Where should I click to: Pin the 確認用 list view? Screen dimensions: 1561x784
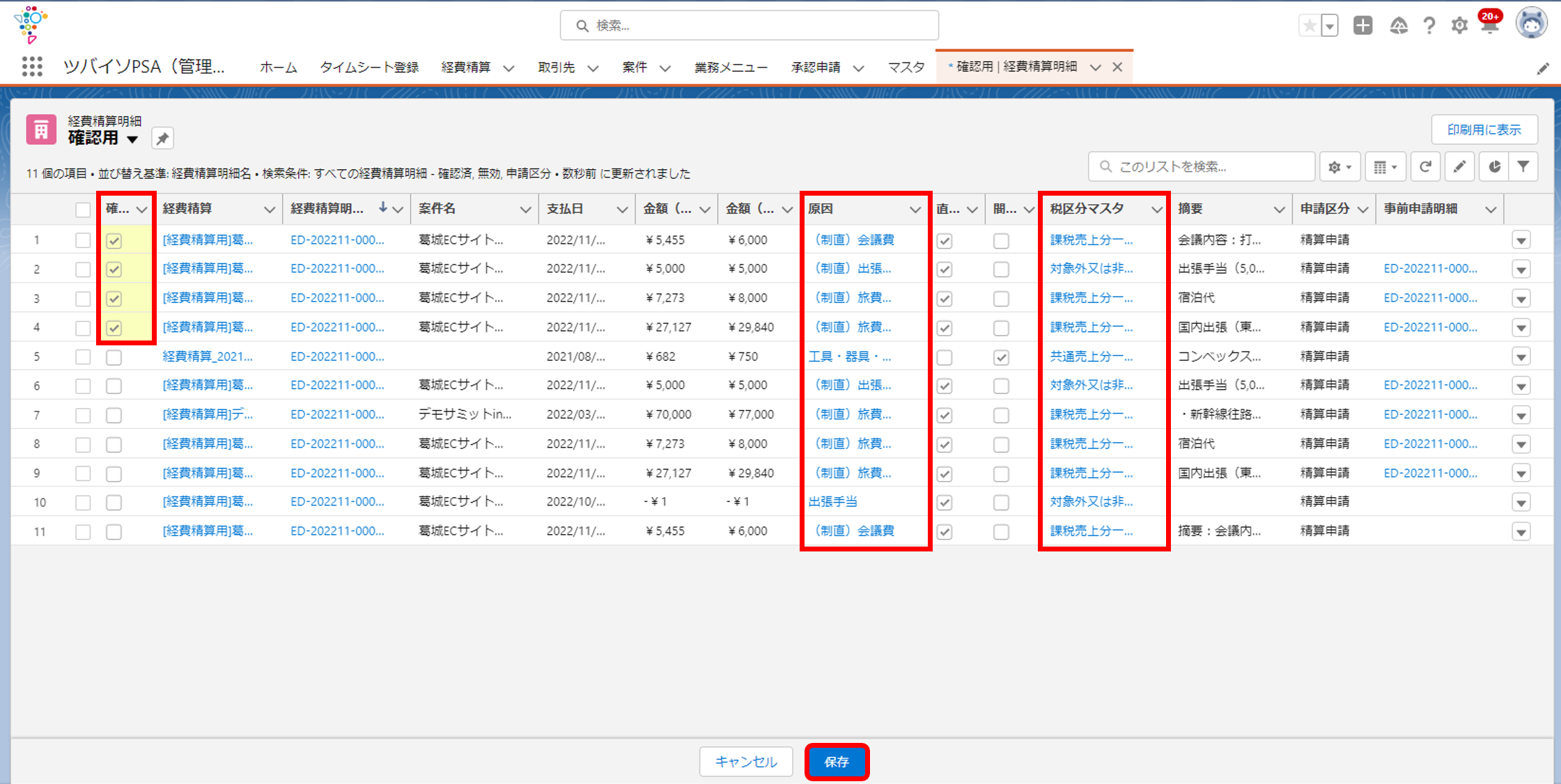click(x=162, y=139)
